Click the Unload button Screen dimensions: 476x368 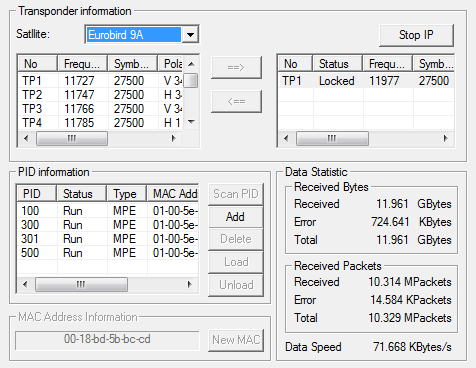[236, 285]
